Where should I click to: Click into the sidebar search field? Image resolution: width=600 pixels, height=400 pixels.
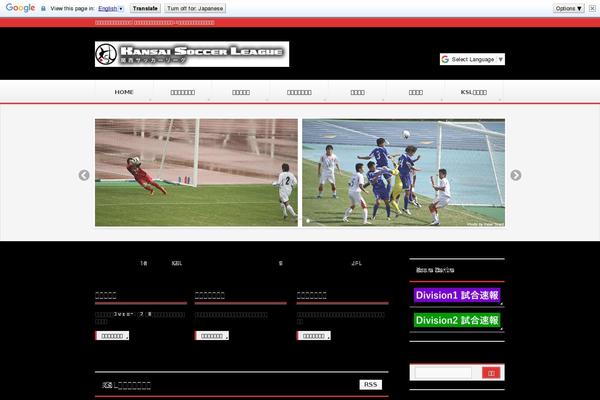(x=443, y=373)
